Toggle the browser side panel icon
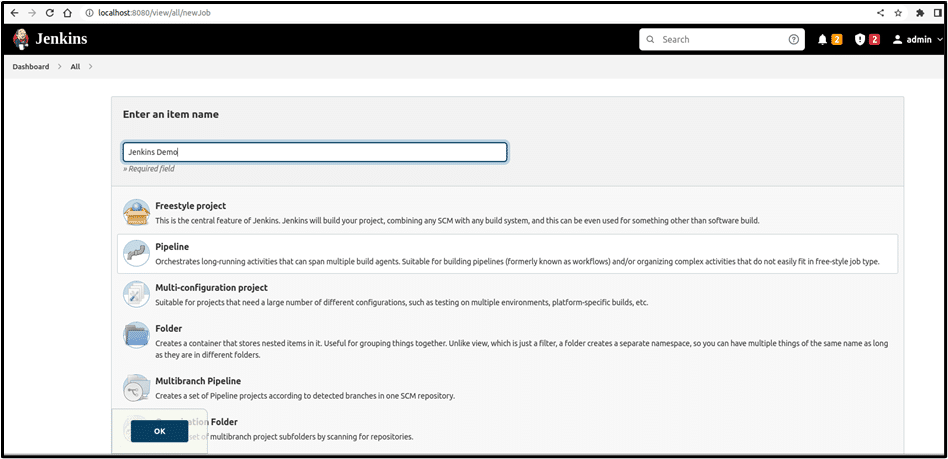 937,13
